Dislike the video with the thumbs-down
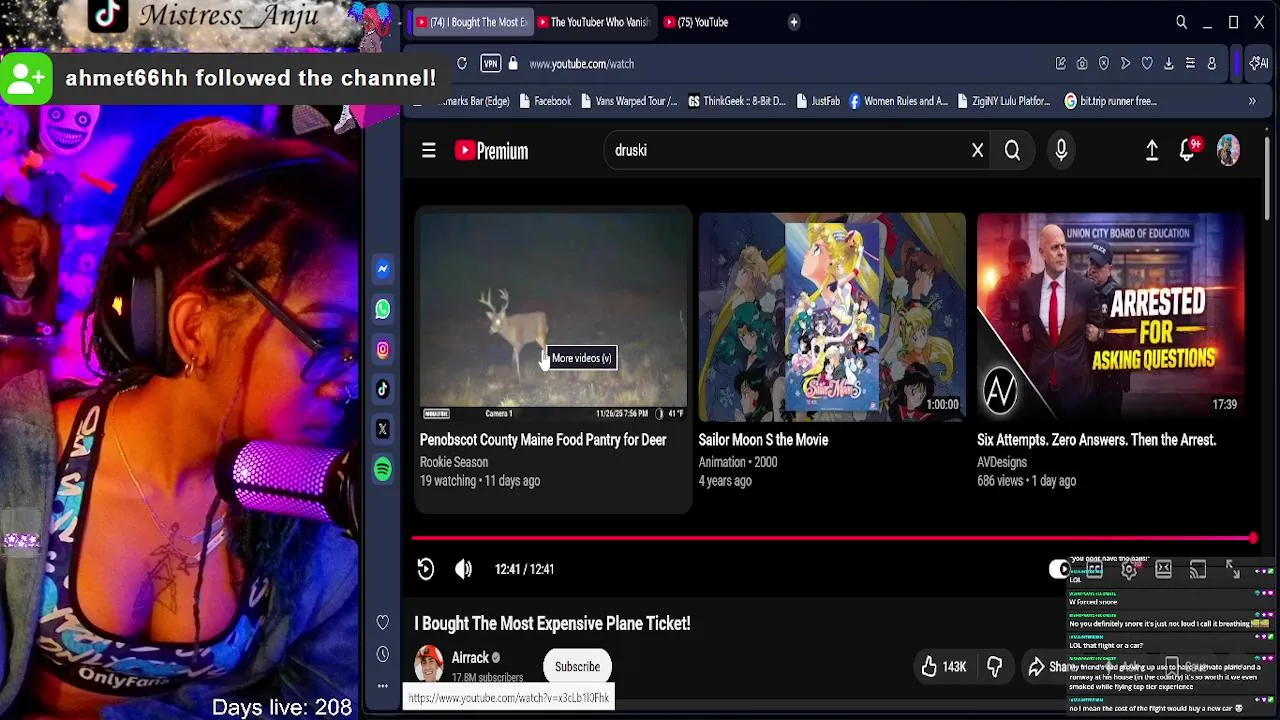Image resolution: width=1280 pixels, height=720 pixels. 994,666
